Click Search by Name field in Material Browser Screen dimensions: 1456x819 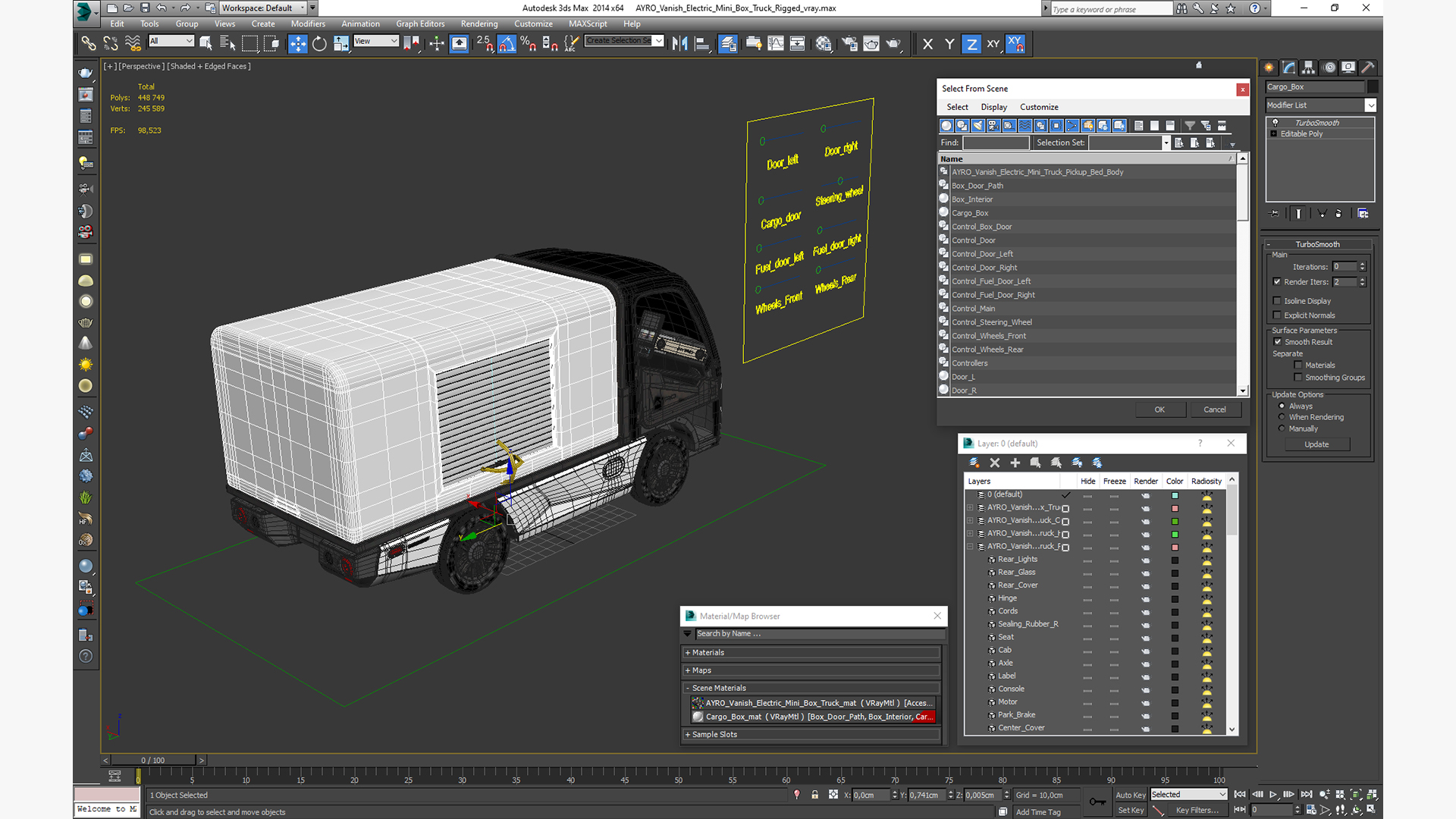coord(819,634)
